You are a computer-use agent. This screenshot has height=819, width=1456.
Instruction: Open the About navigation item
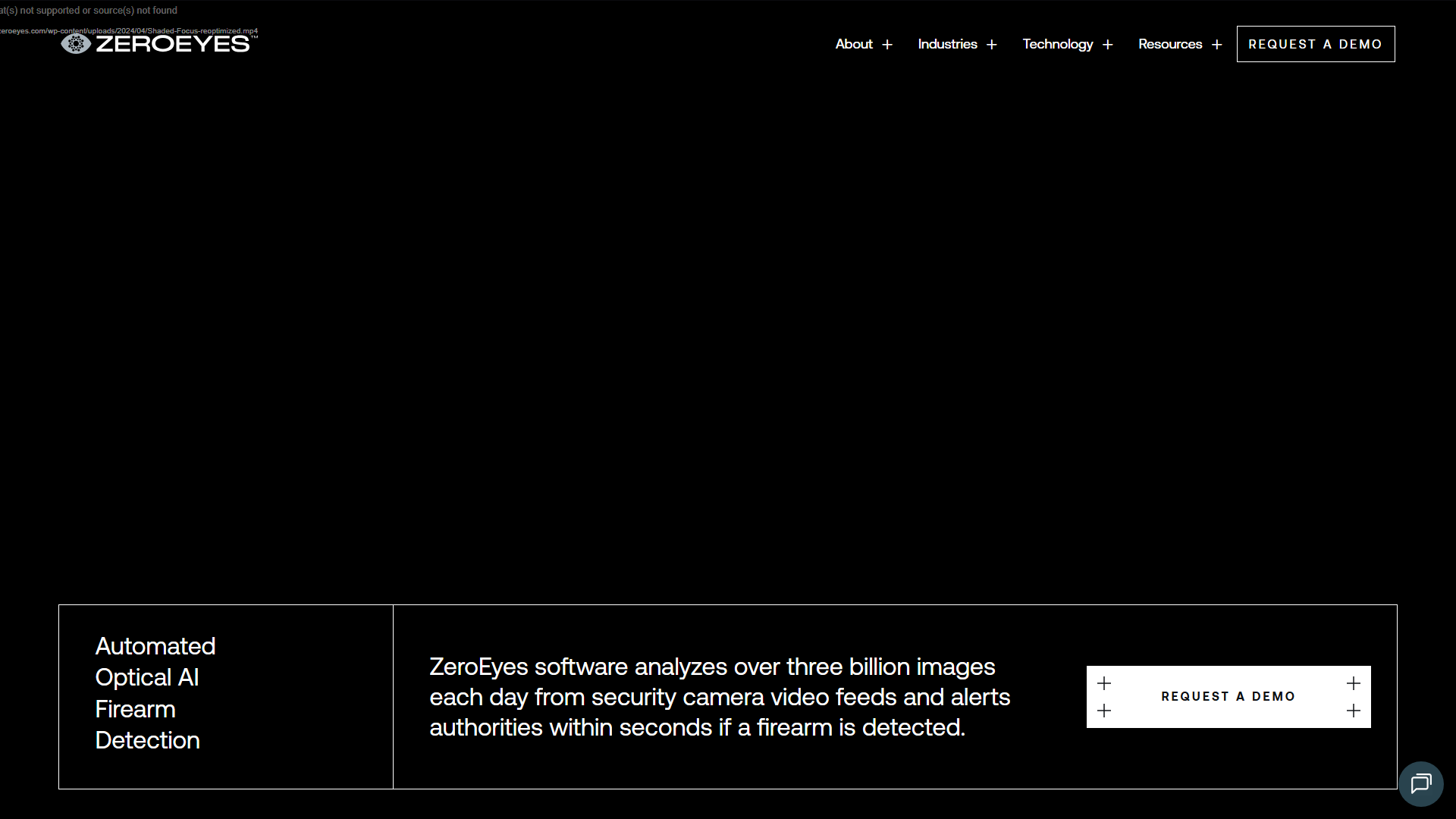854,44
